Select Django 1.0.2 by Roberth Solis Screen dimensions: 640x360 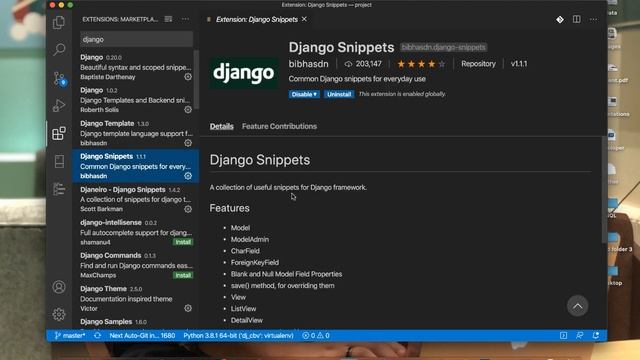click(x=136, y=100)
